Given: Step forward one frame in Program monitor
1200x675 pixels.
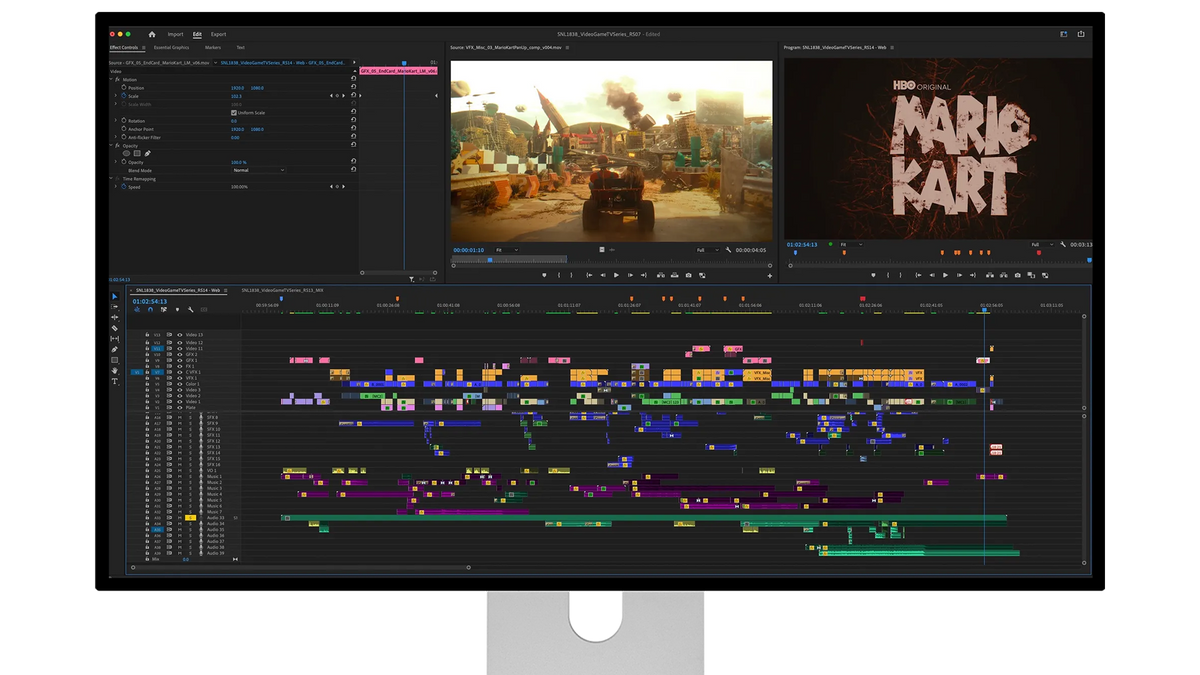Looking at the screenshot, I should coord(959,275).
